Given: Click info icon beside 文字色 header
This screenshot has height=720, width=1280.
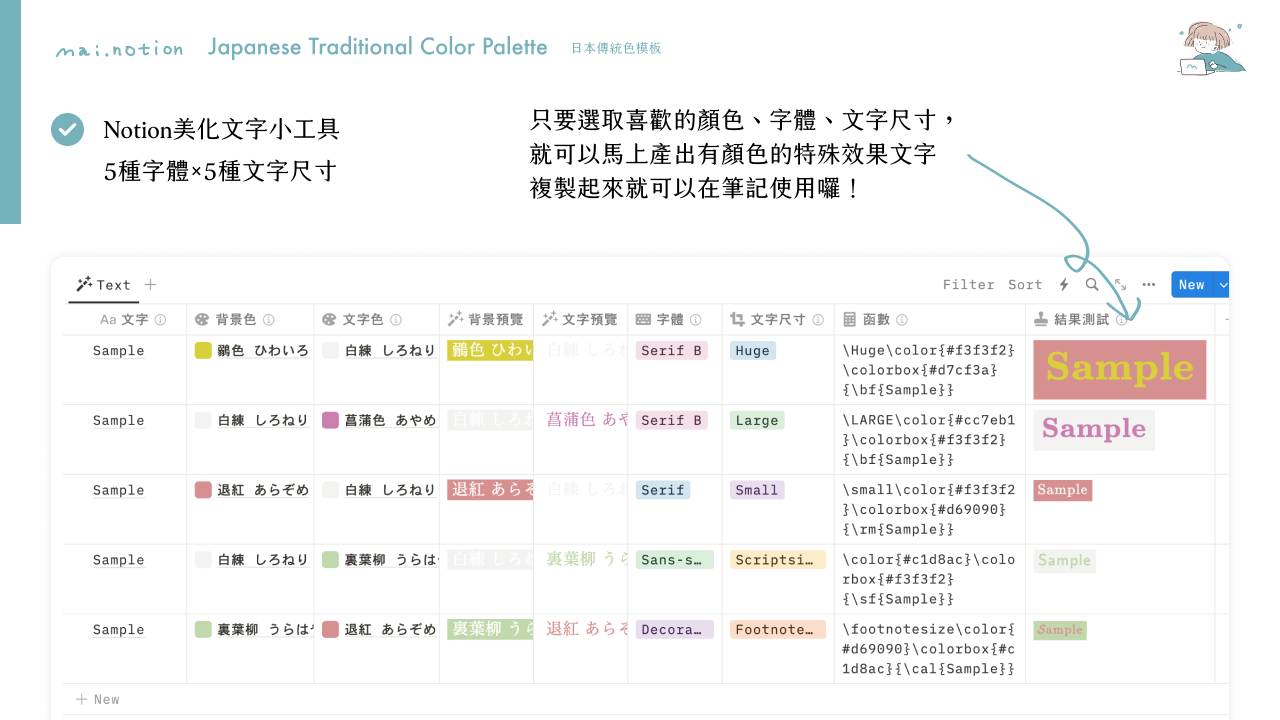Looking at the screenshot, I should coord(396,320).
